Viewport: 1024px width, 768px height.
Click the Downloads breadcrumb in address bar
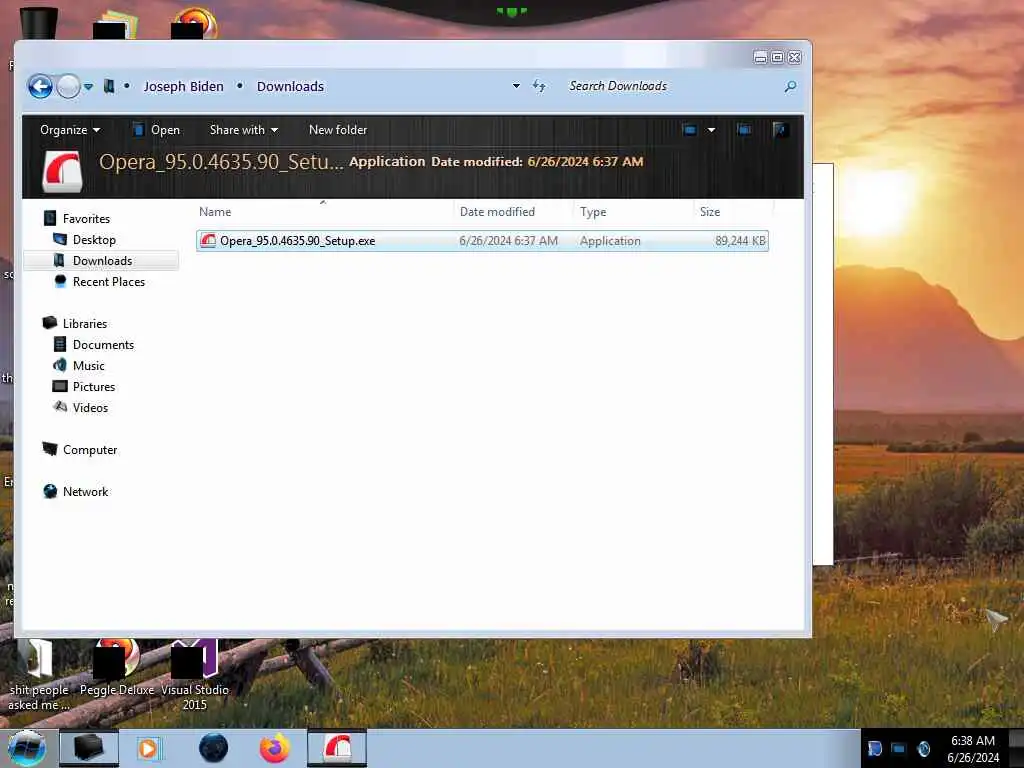(290, 86)
